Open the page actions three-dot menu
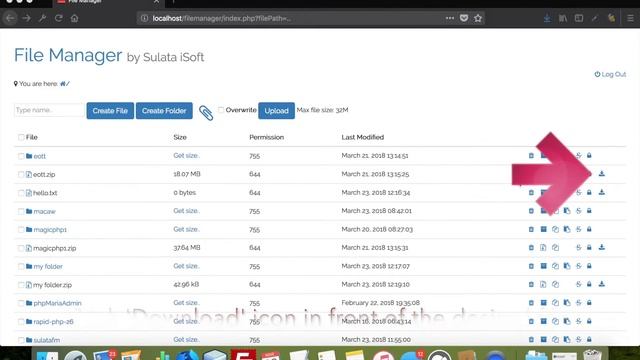 tap(450, 18)
